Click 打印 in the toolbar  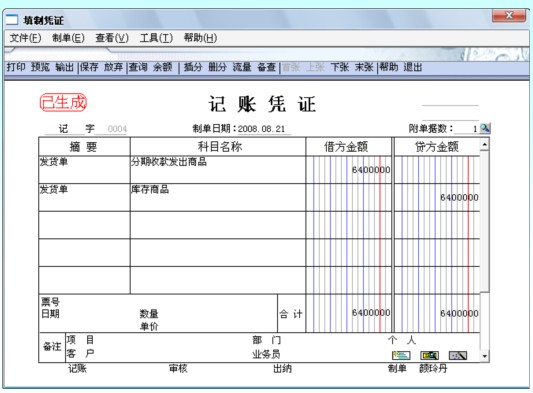[16, 67]
